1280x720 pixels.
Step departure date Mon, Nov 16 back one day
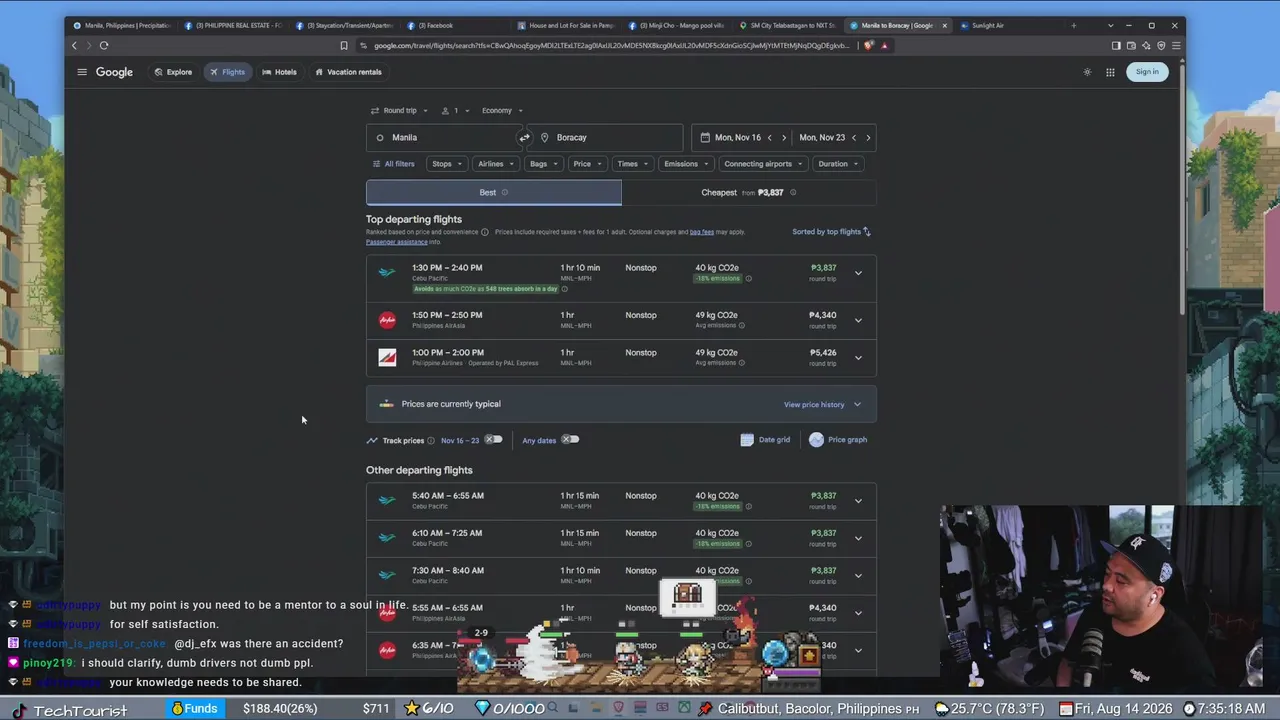coord(769,137)
